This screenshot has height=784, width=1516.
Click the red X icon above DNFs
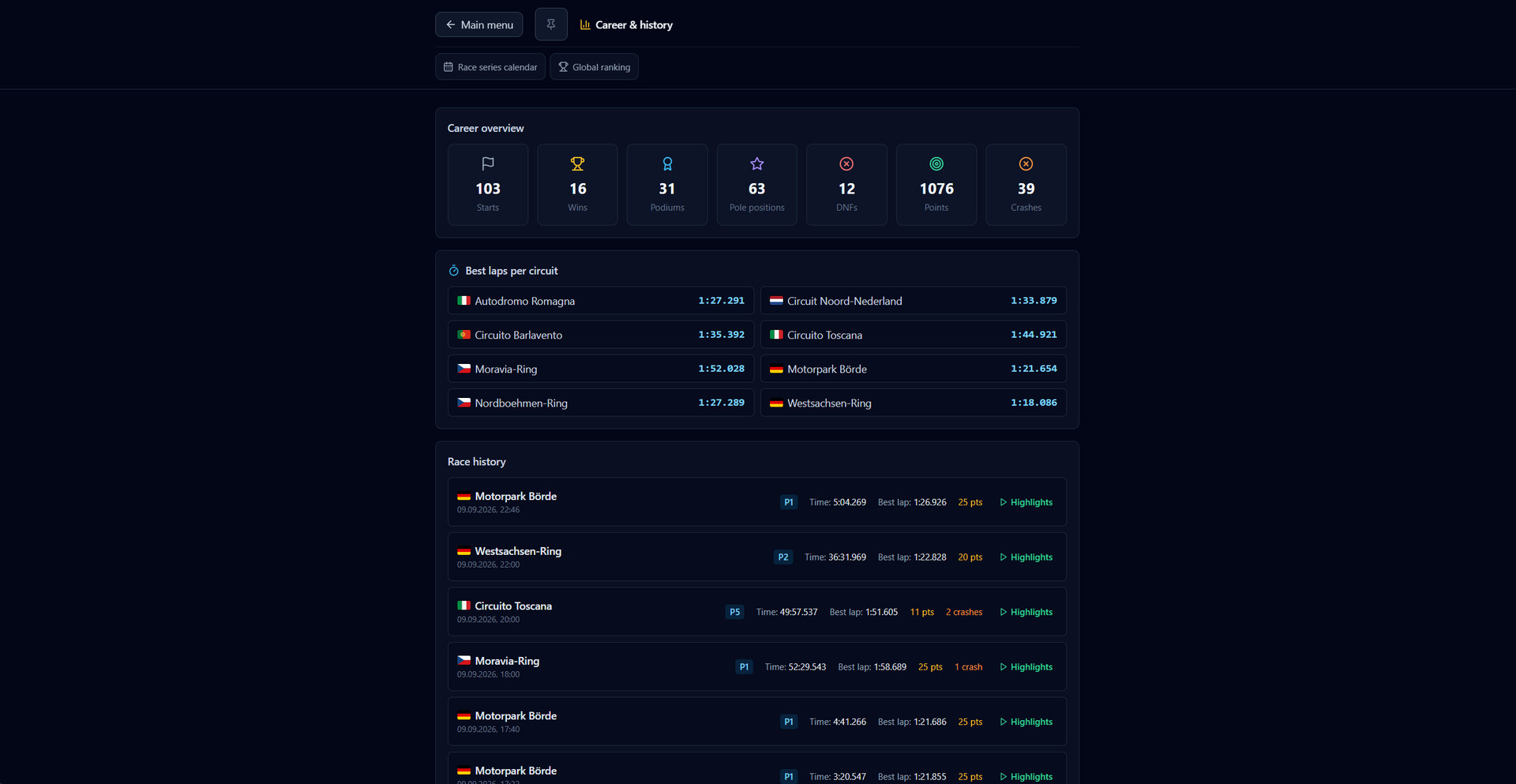point(846,163)
